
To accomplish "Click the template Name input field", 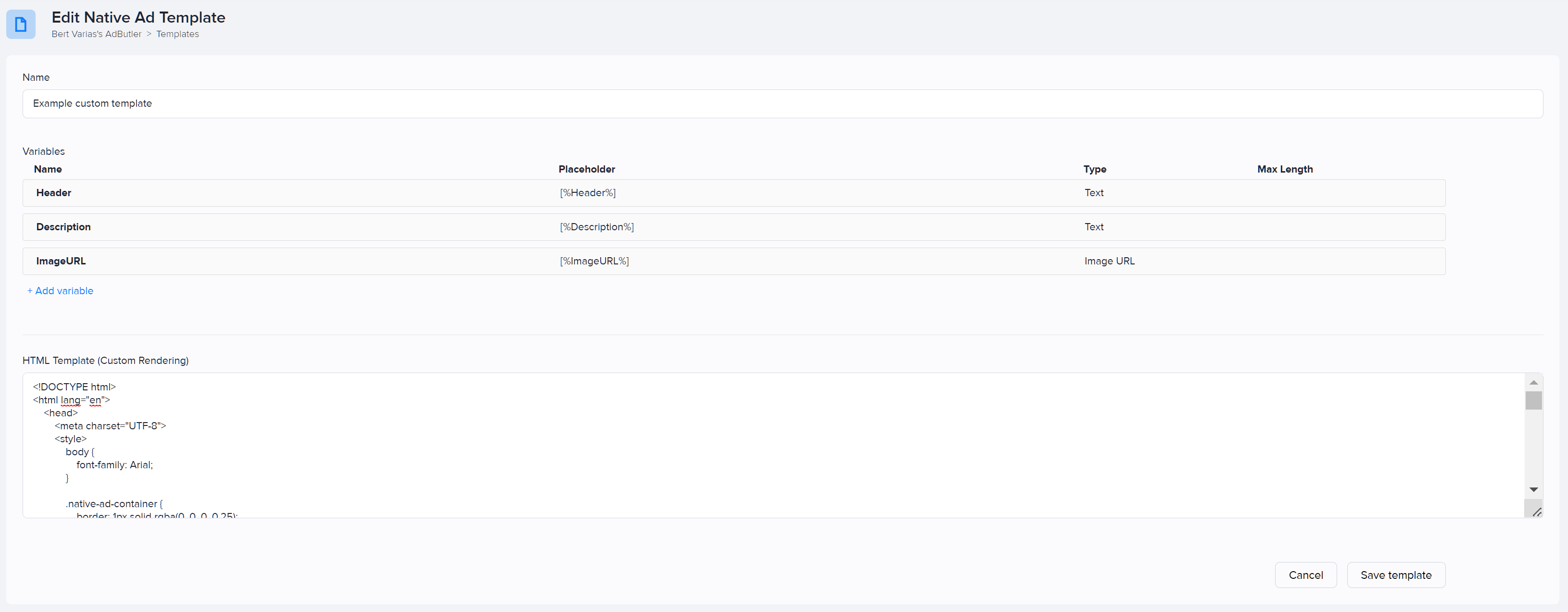I will [782, 104].
